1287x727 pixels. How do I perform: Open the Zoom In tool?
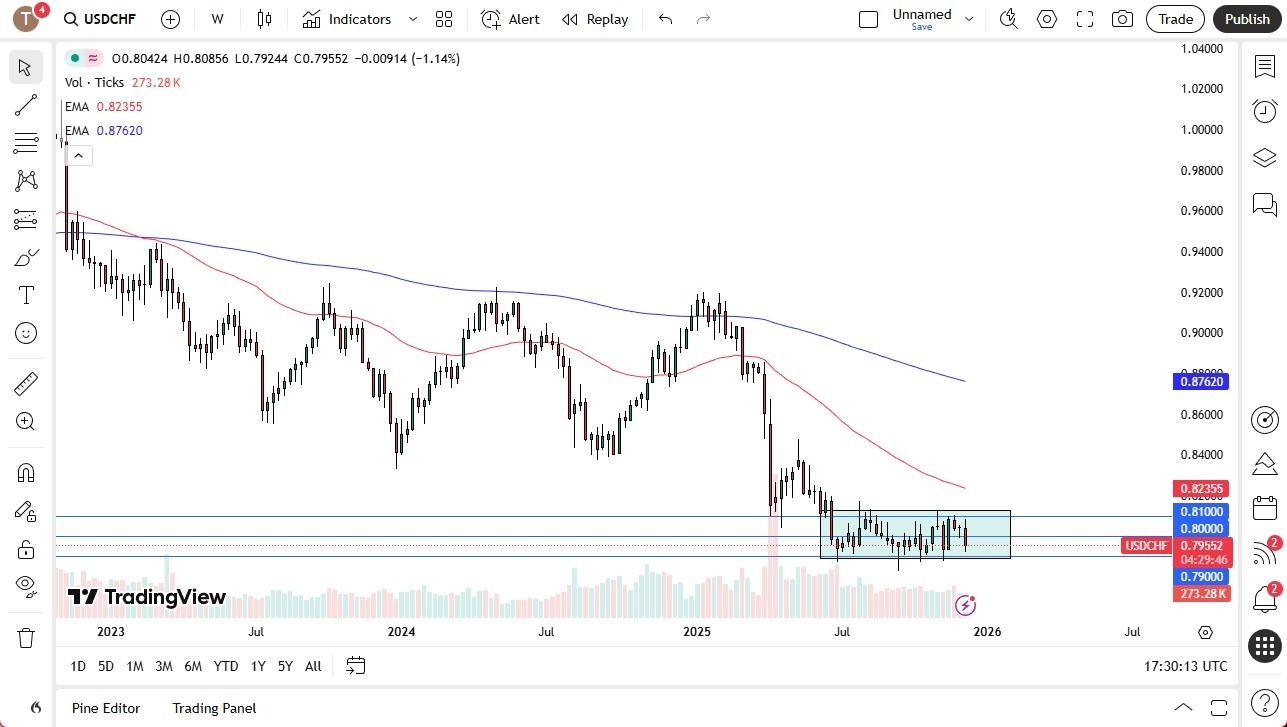[x=26, y=421]
